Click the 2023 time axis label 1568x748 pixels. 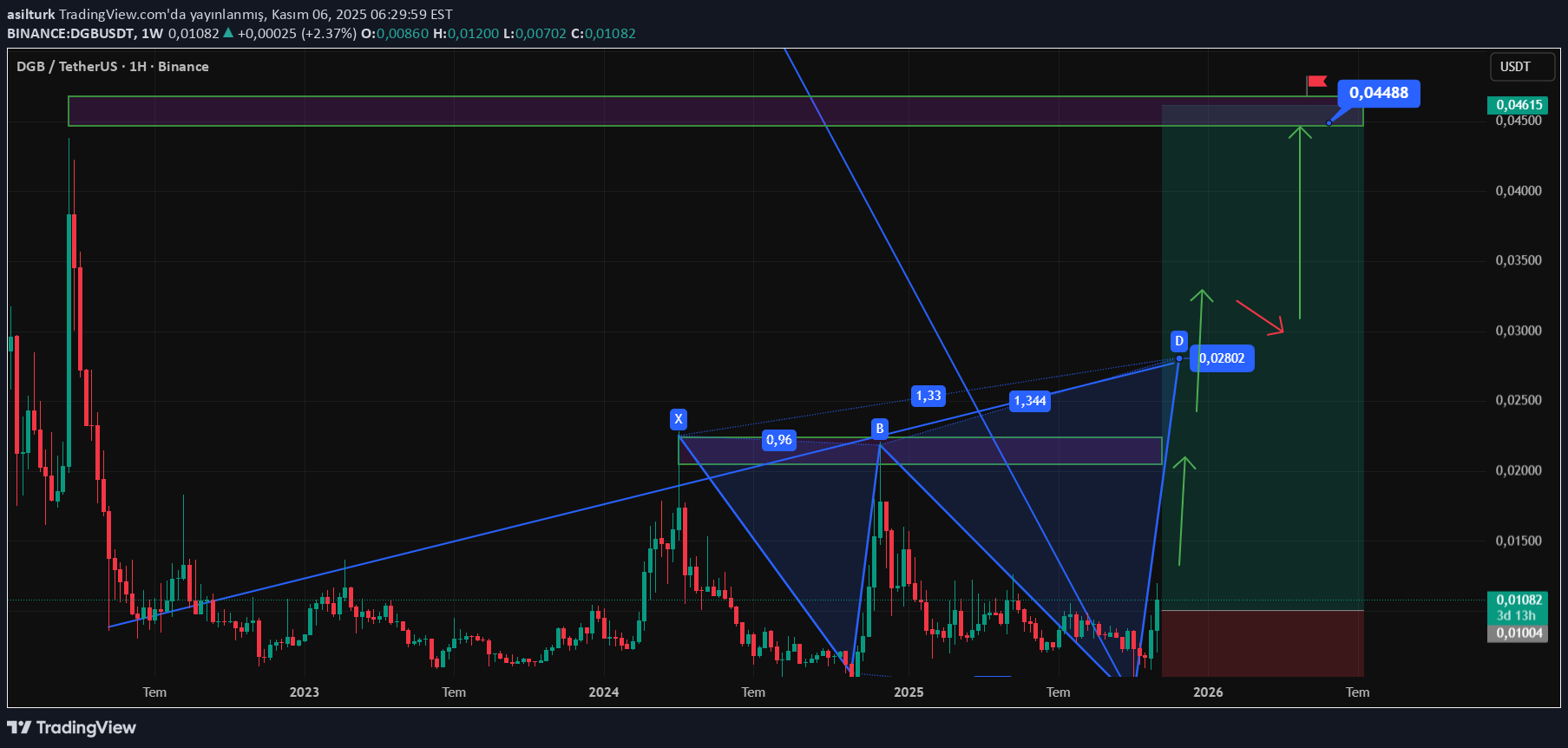tap(304, 692)
